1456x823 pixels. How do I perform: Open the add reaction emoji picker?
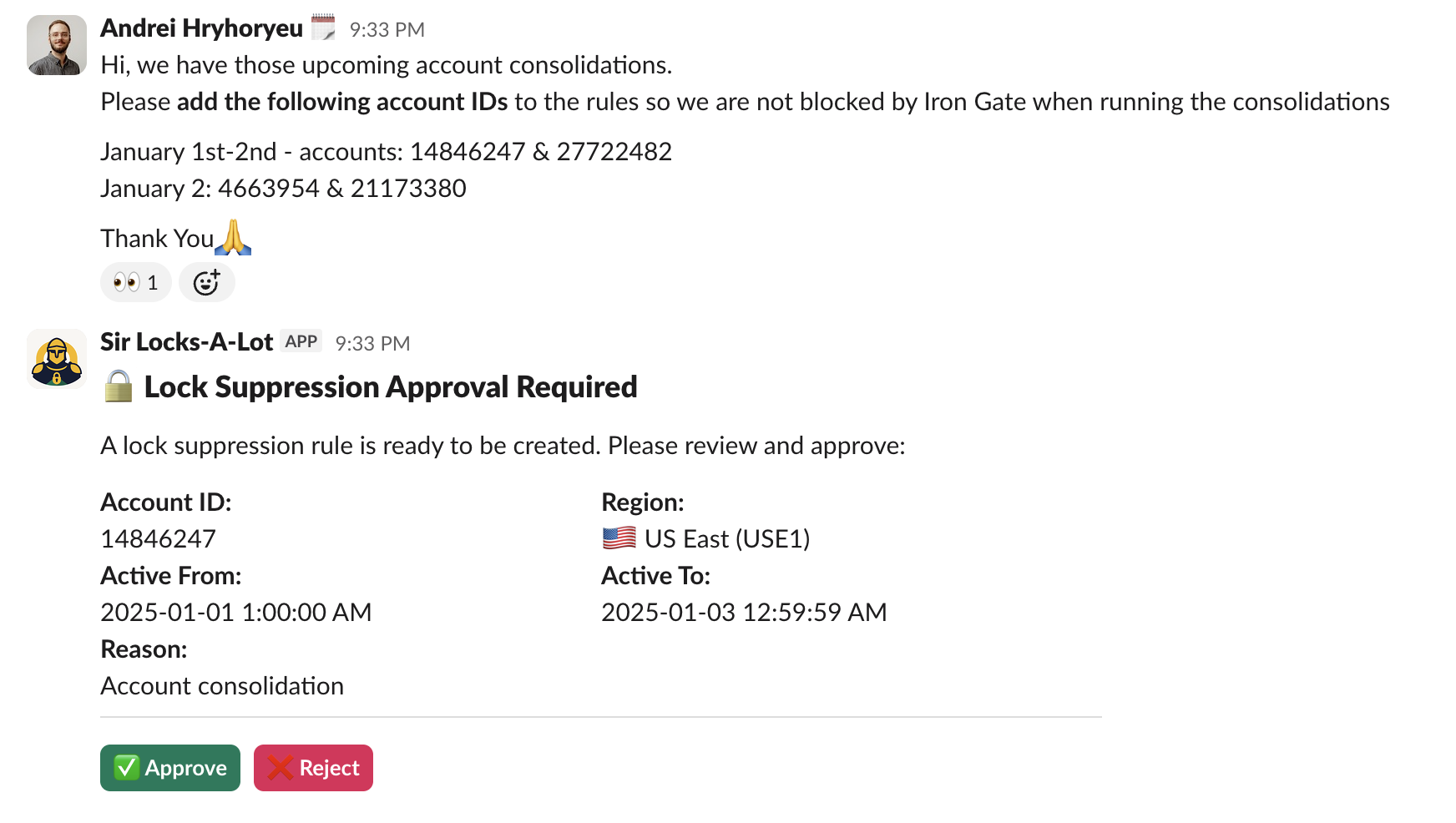[206, 282]
